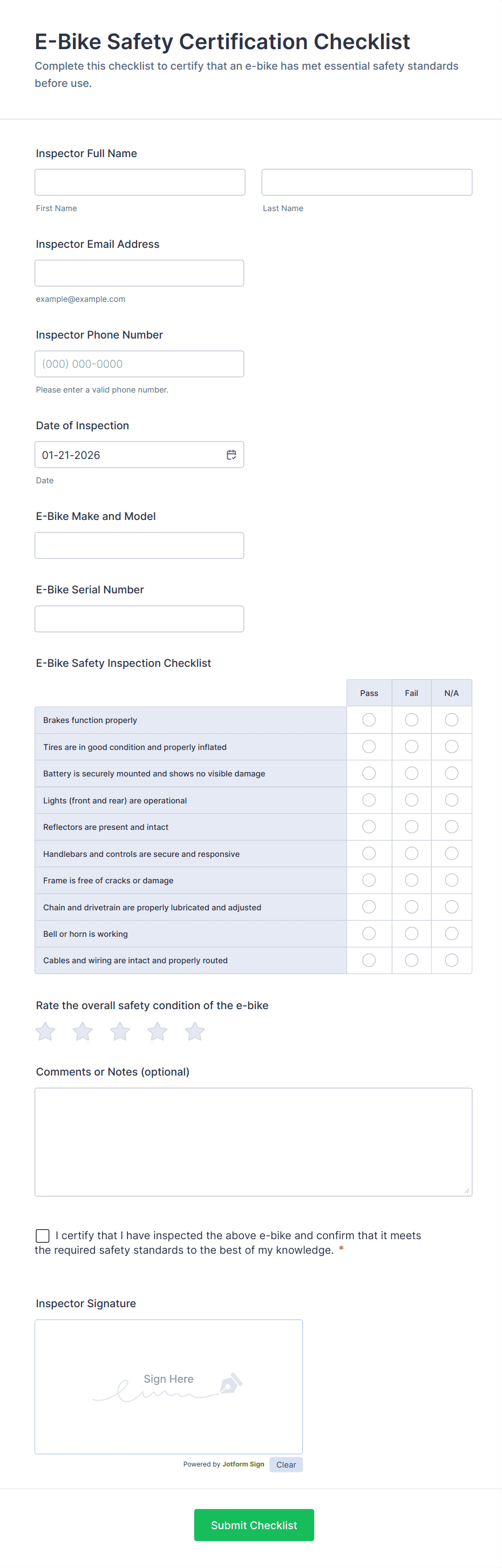Select the third star rating
502x1568 pixels.
tap(120, 1031)
